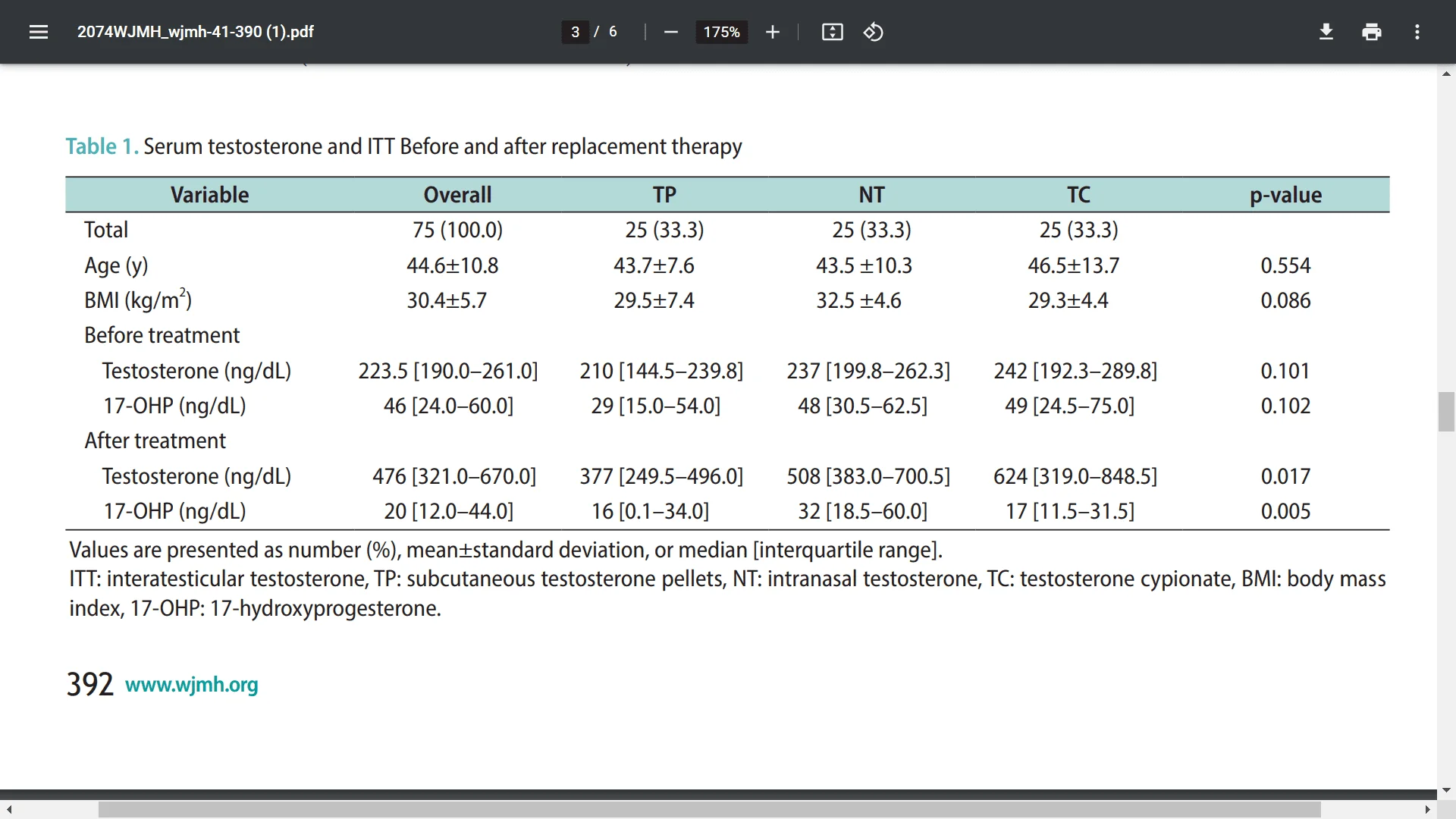Rotate the PDF counterclockwise

(x=873, y=32)
